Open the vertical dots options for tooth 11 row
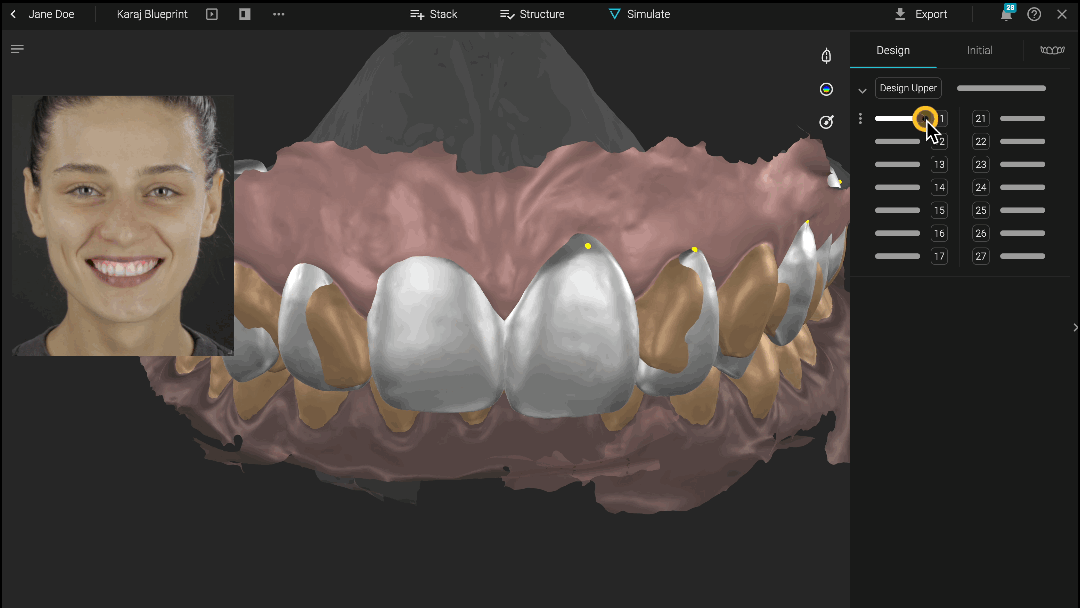The height and width of the screenshot is (608, 1080). coord(860,118)
